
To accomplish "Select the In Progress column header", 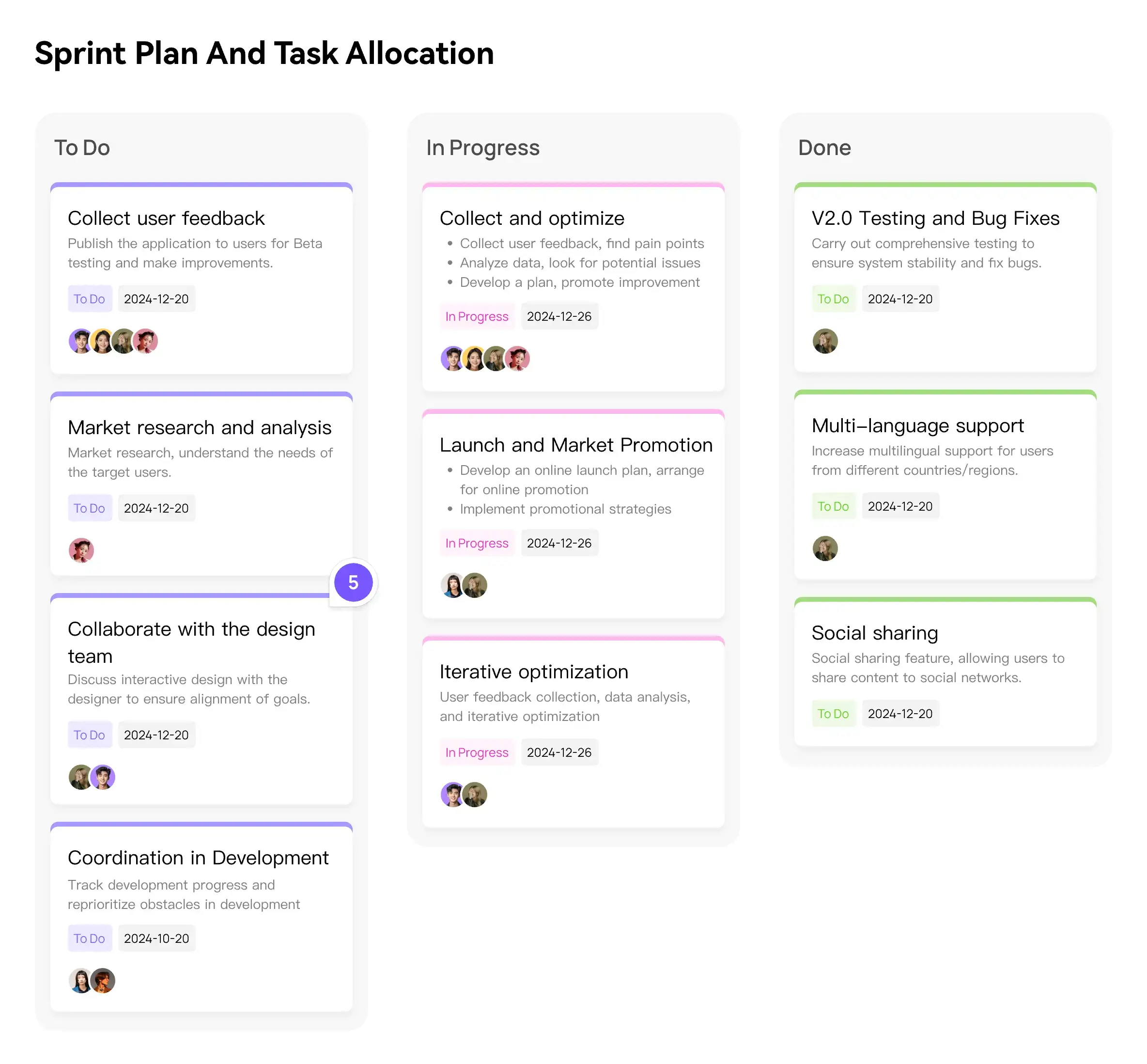I will point(482,148).
